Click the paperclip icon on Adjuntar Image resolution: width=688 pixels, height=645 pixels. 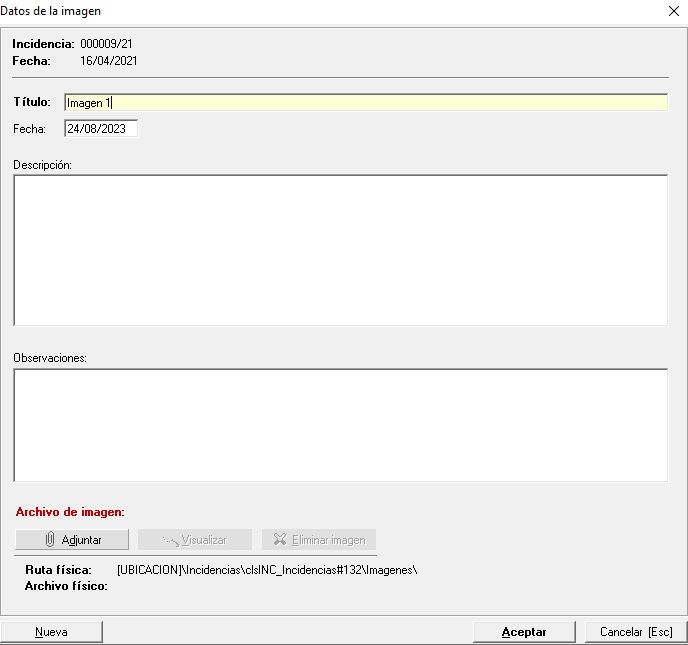50,540
